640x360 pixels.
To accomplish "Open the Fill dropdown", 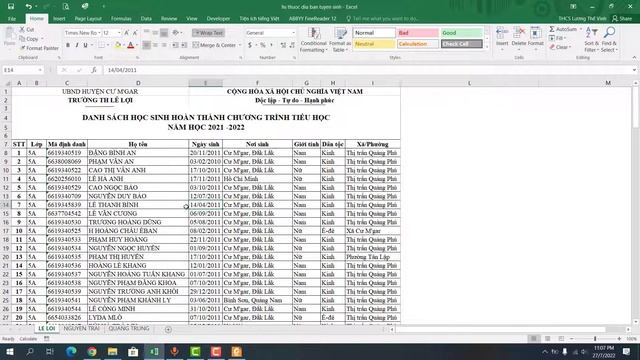I will [558, 38].
